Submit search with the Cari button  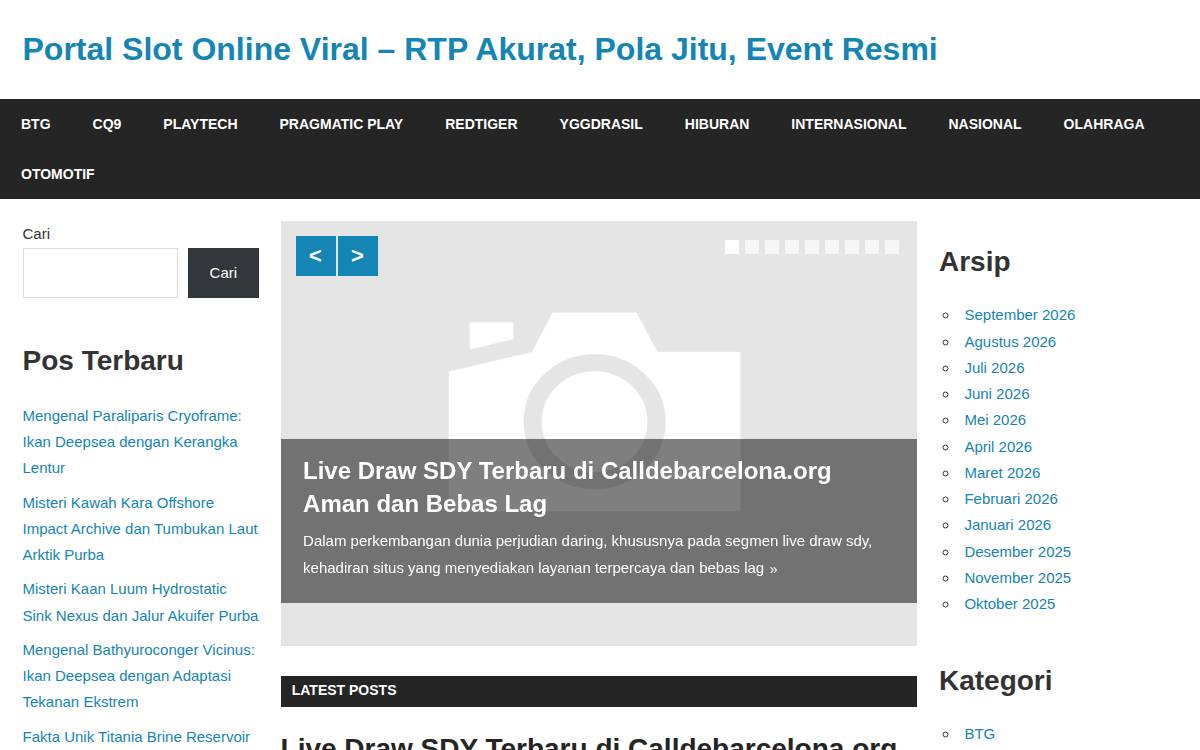[x=223, y=273]
